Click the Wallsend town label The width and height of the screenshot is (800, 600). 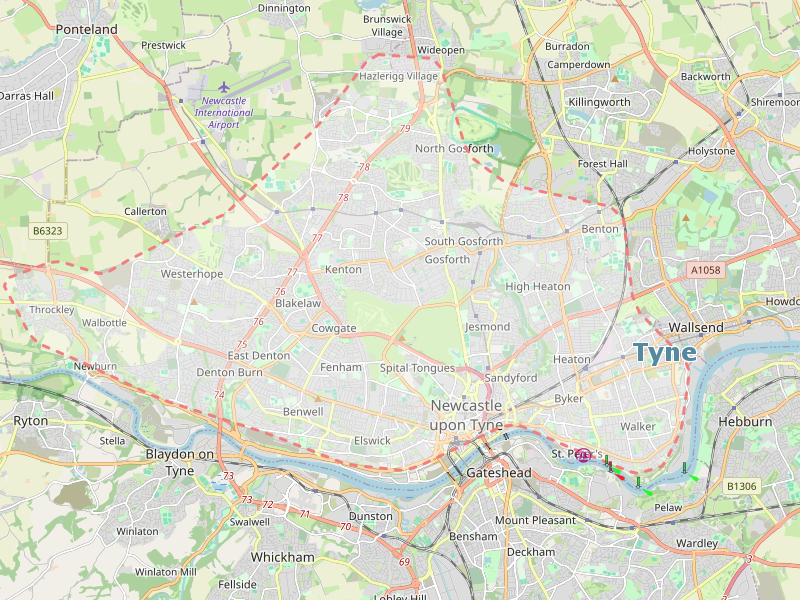pos(696,328)
